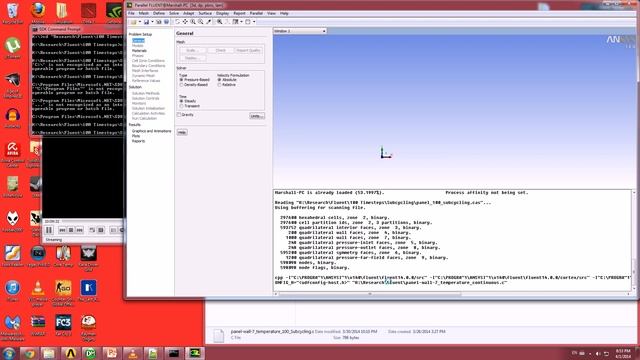Viewport: 640px width, 360px height.
Task: Select Boundary Conditions in navigation tree
Action: (149, 66)
